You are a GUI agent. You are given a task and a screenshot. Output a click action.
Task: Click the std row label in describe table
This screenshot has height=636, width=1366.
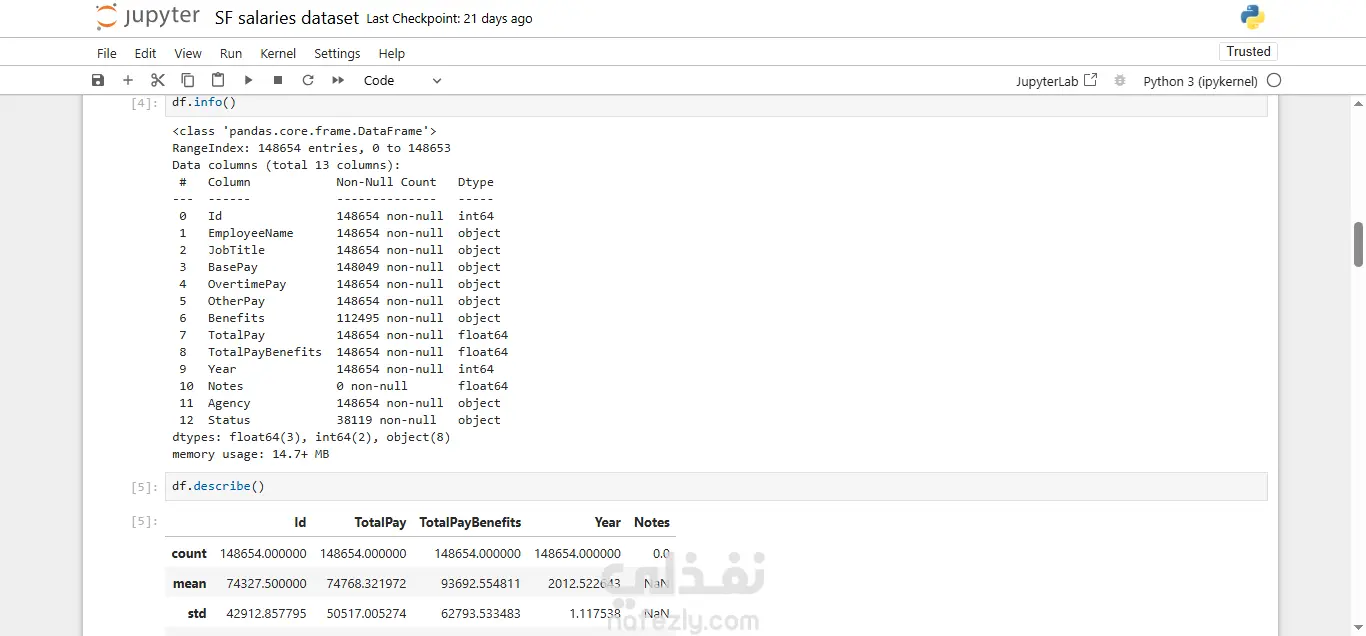(197, 613)
